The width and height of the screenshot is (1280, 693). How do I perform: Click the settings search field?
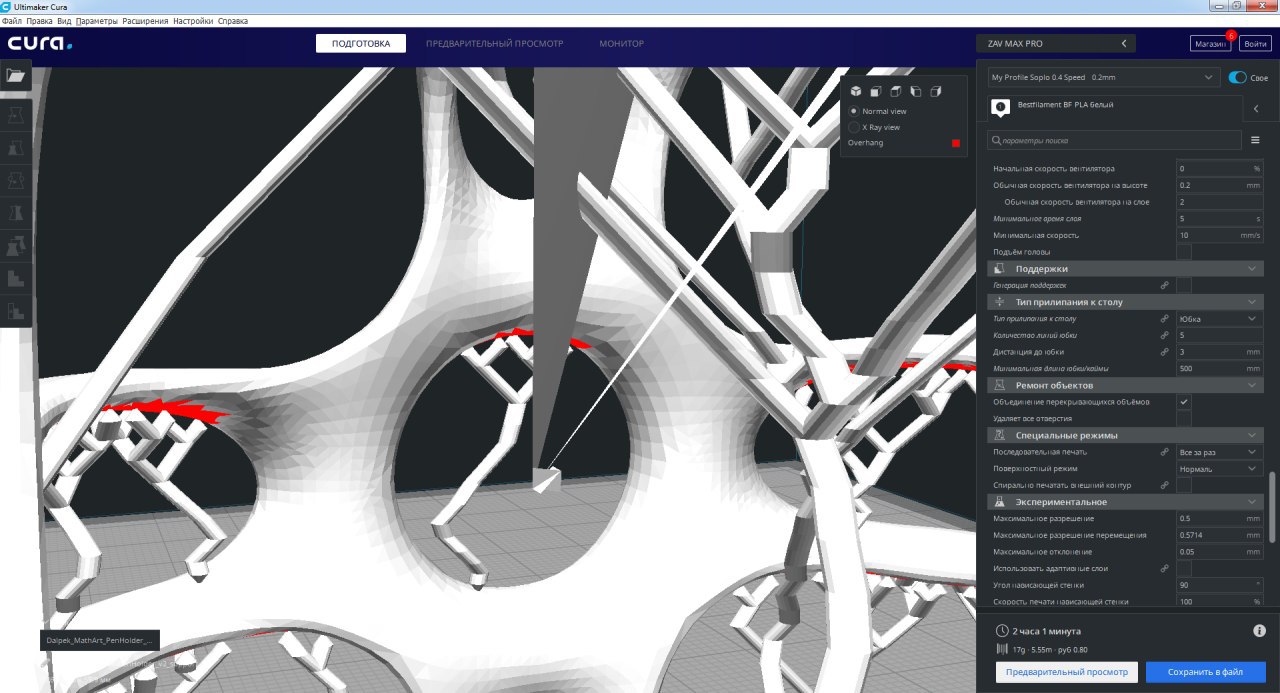(1115, 140)
